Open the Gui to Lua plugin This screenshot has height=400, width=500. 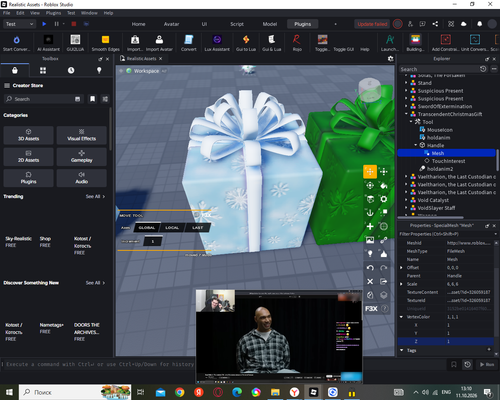tap(246, 43)
